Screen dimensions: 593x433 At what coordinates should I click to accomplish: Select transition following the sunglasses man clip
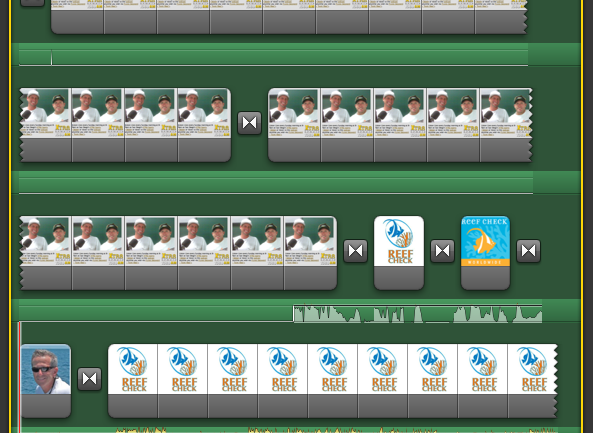[90, 379]
